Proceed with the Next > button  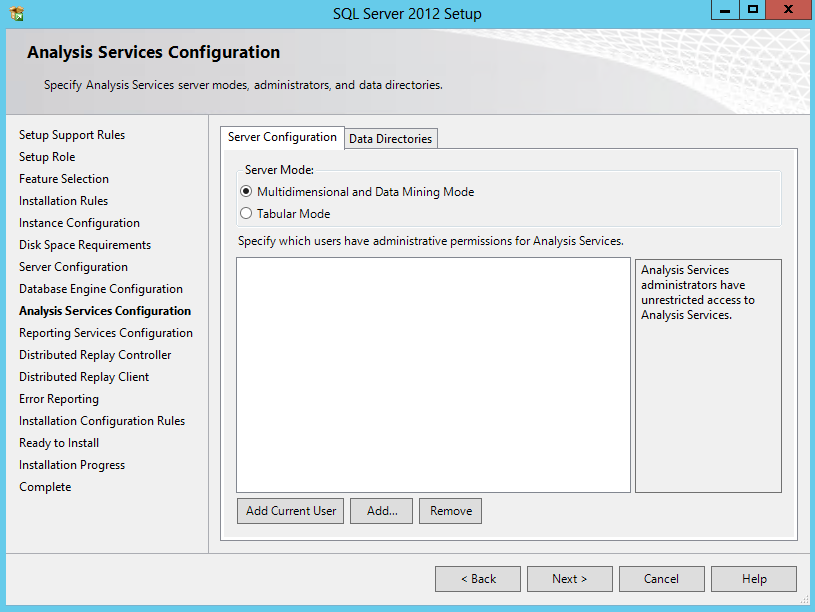pyautogui.click(x=570, y=579)
